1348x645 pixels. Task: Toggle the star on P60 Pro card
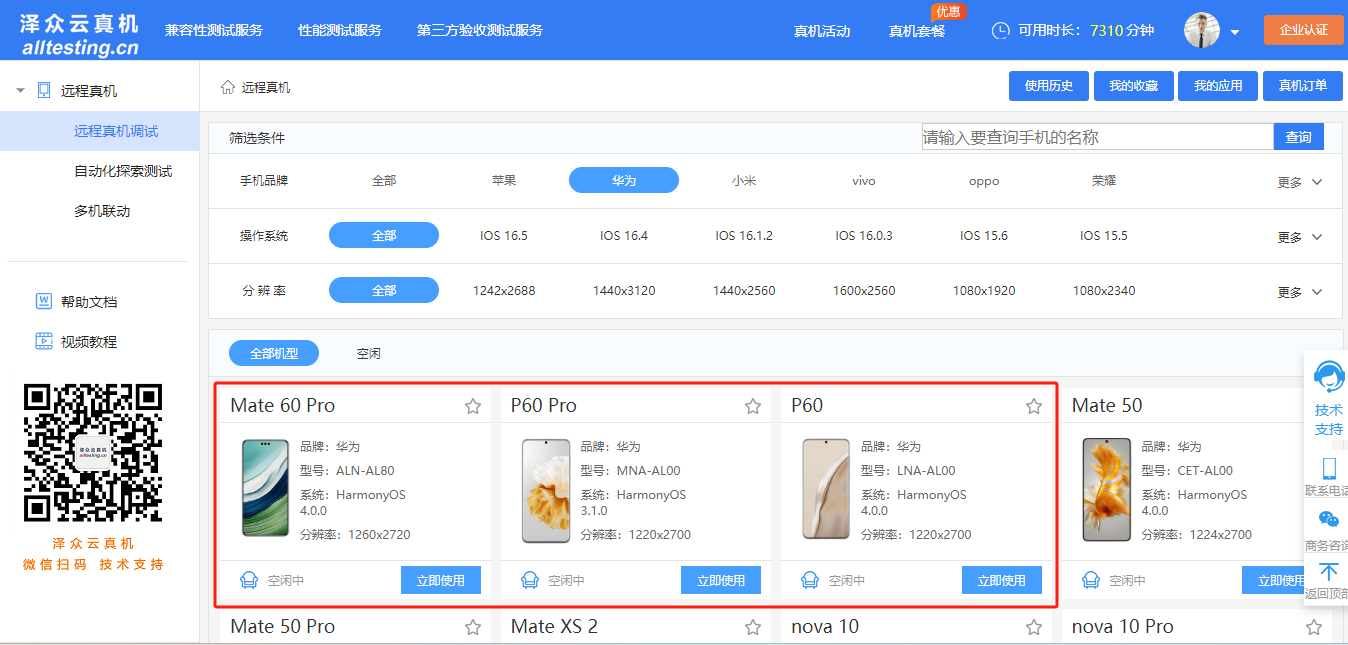(753, 406)
